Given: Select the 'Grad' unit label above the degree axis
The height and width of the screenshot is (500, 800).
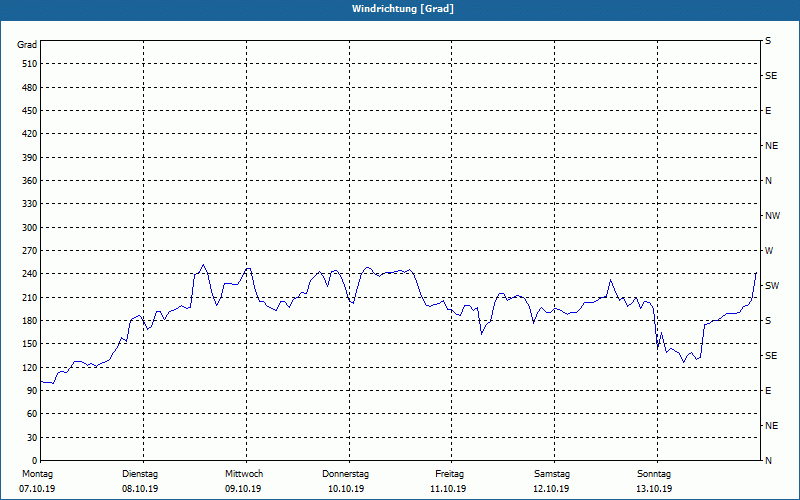Looking at the screenshot, I should (27, 45).
